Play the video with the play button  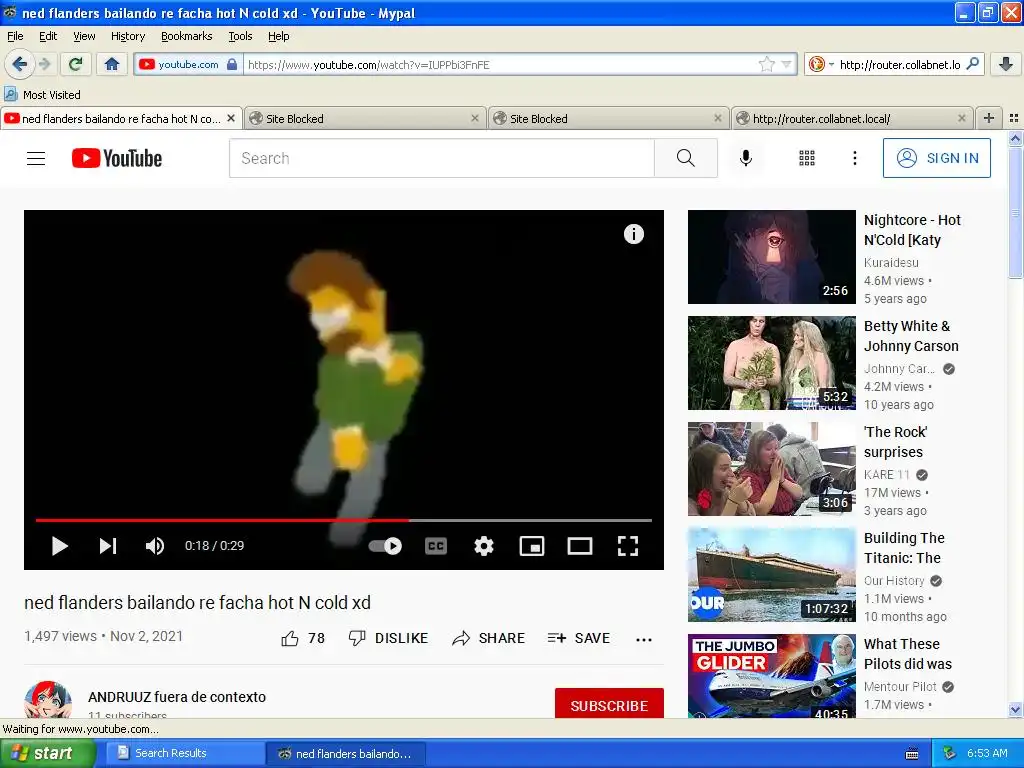coord(59,546)
